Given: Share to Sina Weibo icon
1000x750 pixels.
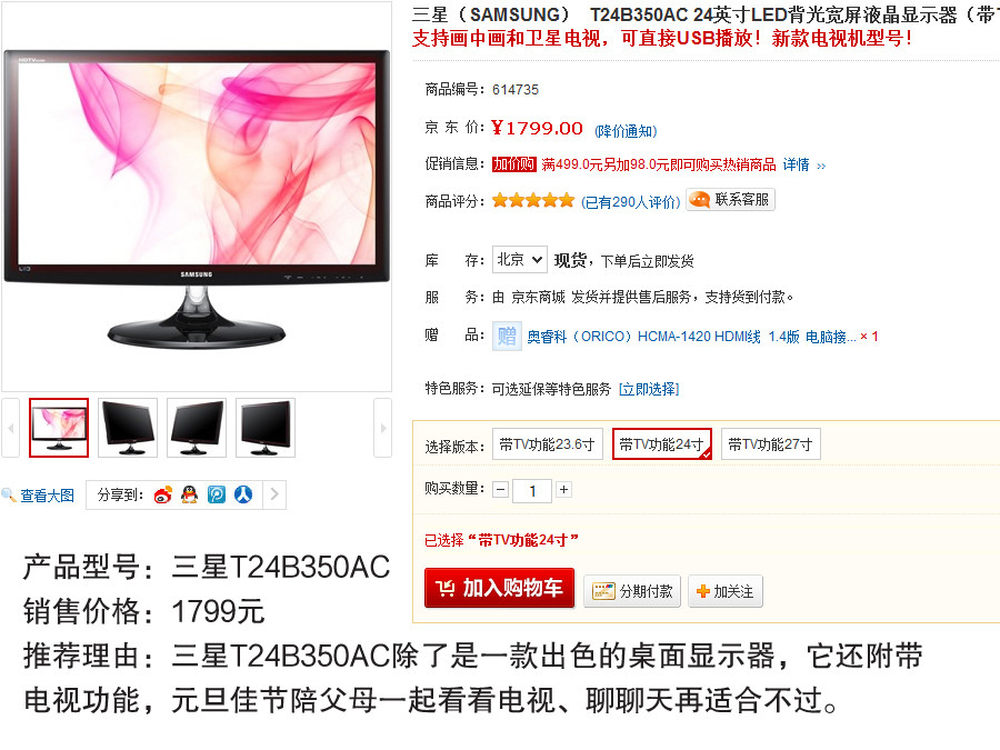Looking at the screenshot, I should pos(163,495).
